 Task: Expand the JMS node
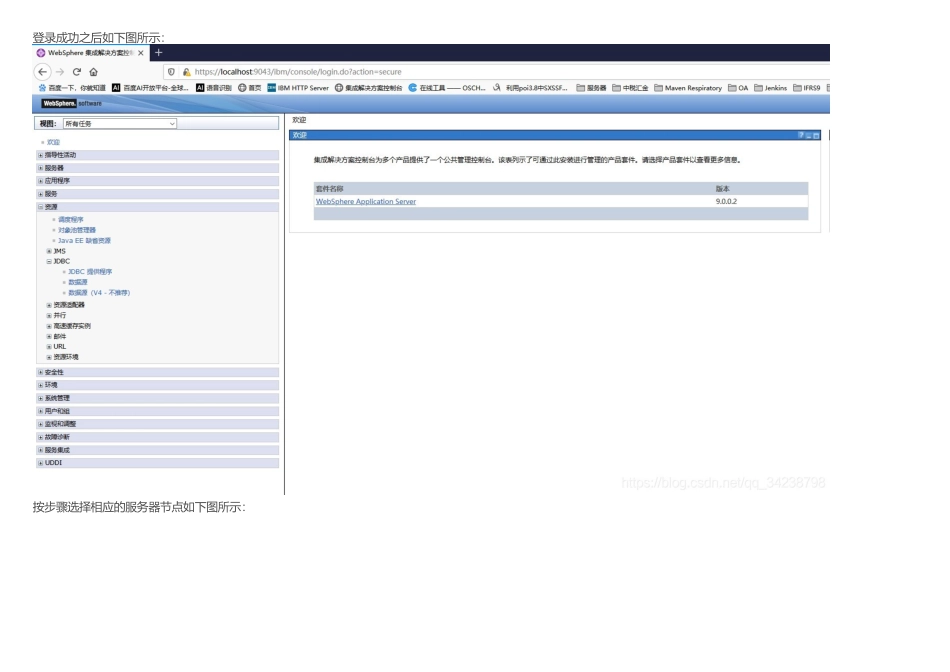(x=49, y=251)
